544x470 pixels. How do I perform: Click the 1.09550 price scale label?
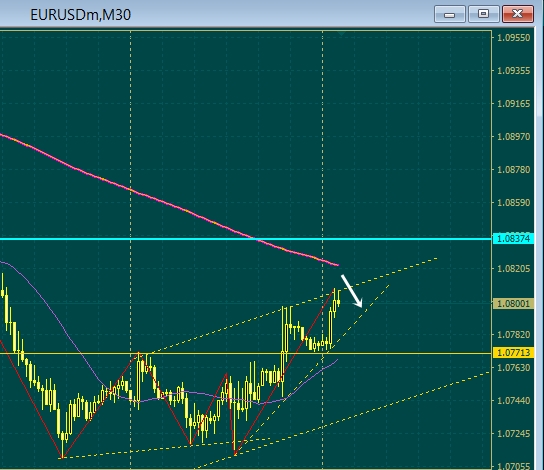click(x=514, y=37)
